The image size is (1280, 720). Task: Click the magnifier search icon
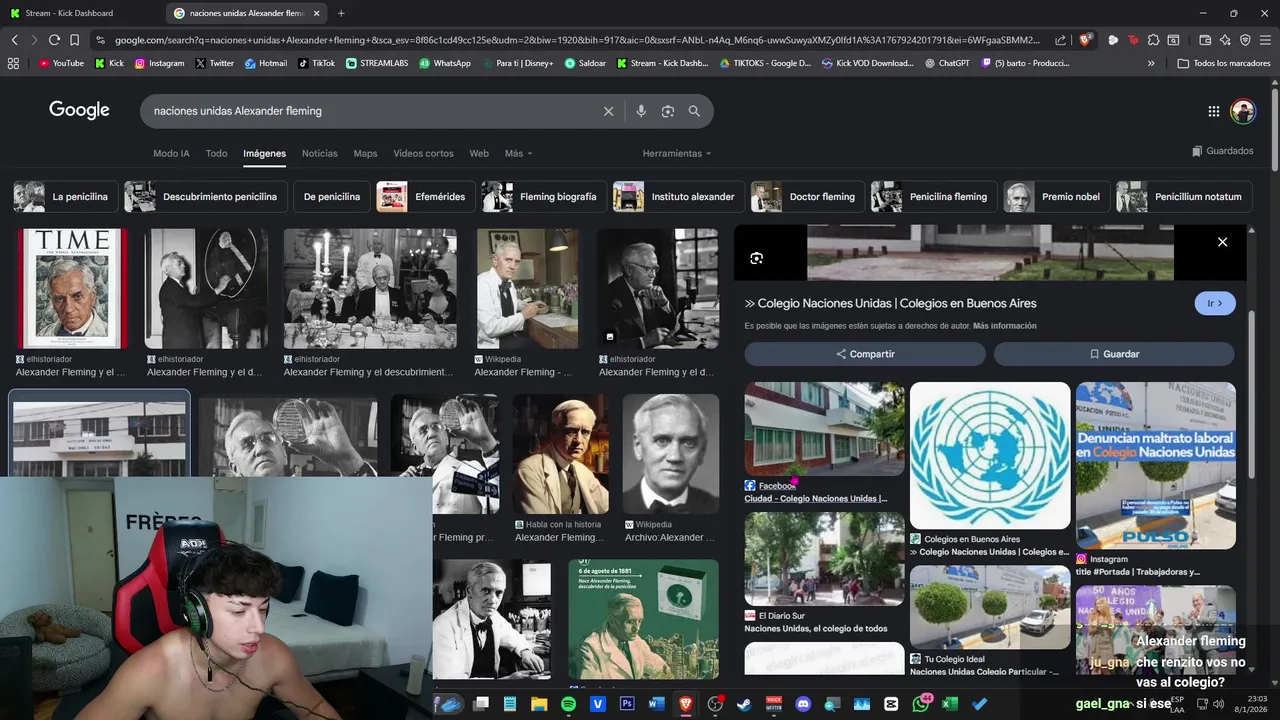pyautogui.click(x=694, y=111)
